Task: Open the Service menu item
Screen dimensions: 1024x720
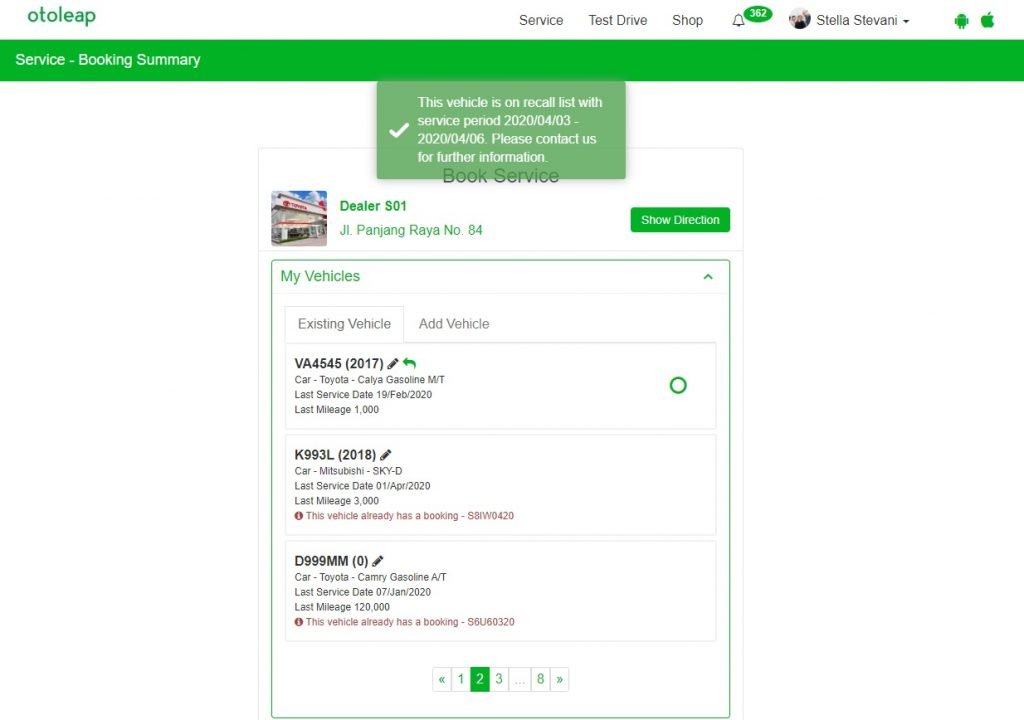Action: pos(541,20)
